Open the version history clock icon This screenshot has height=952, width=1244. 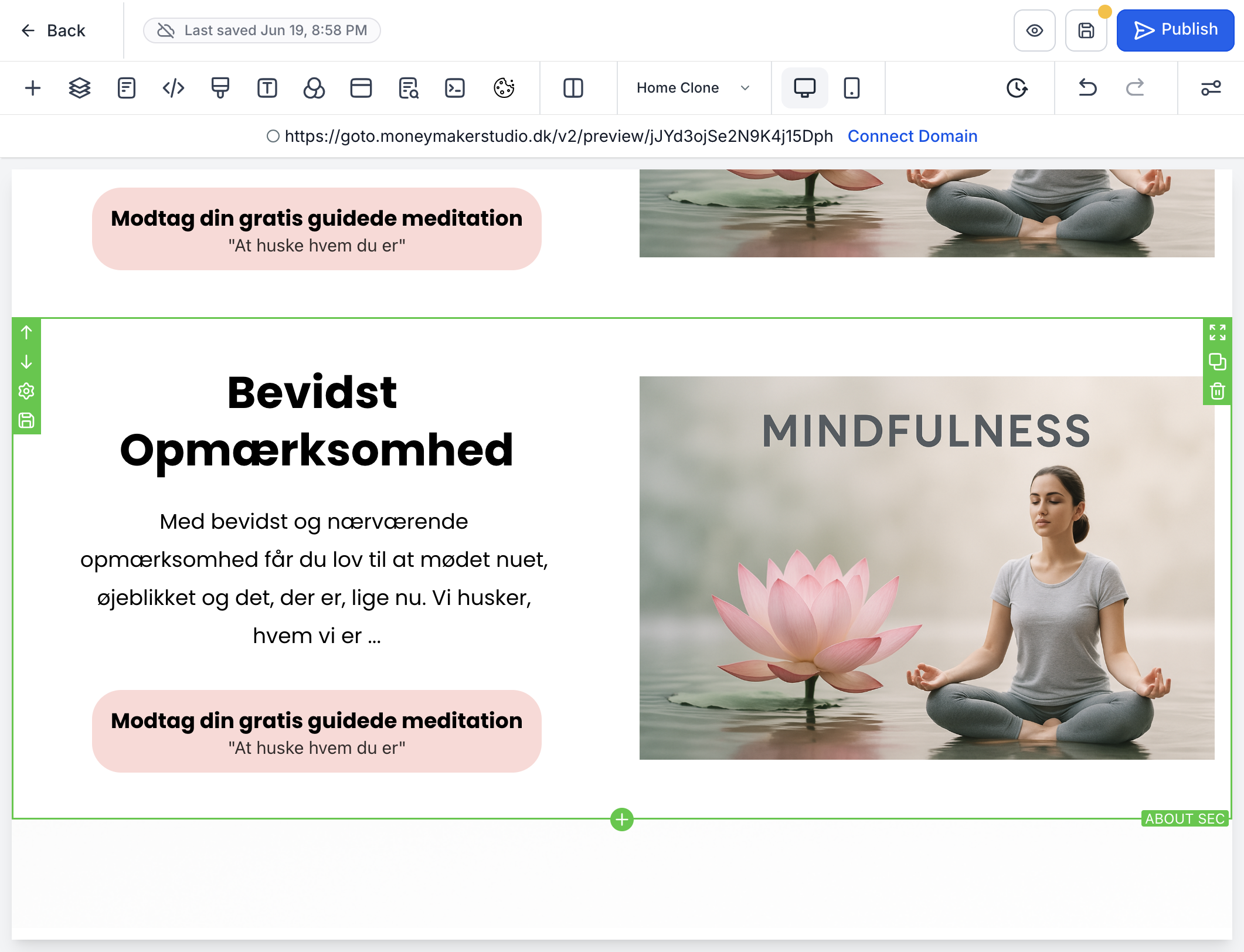coord(1017,88)
